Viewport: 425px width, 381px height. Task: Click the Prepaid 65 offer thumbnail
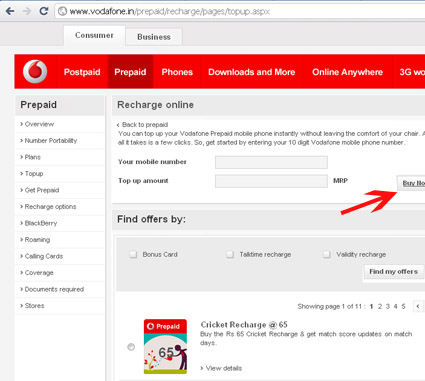(165, 346)
